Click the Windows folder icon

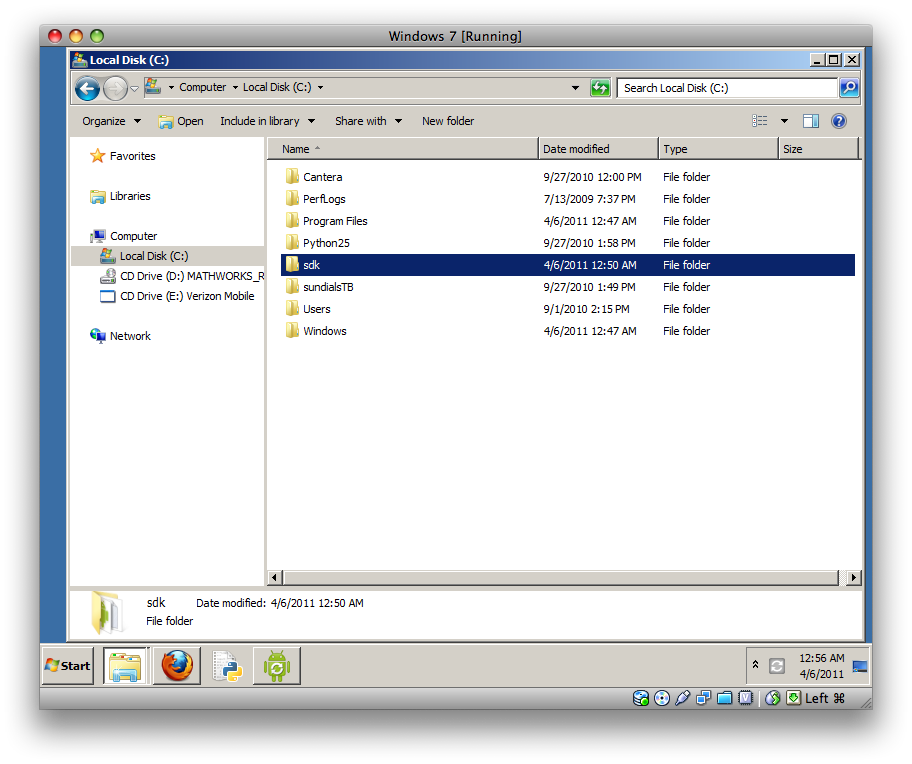coord(293,331)
